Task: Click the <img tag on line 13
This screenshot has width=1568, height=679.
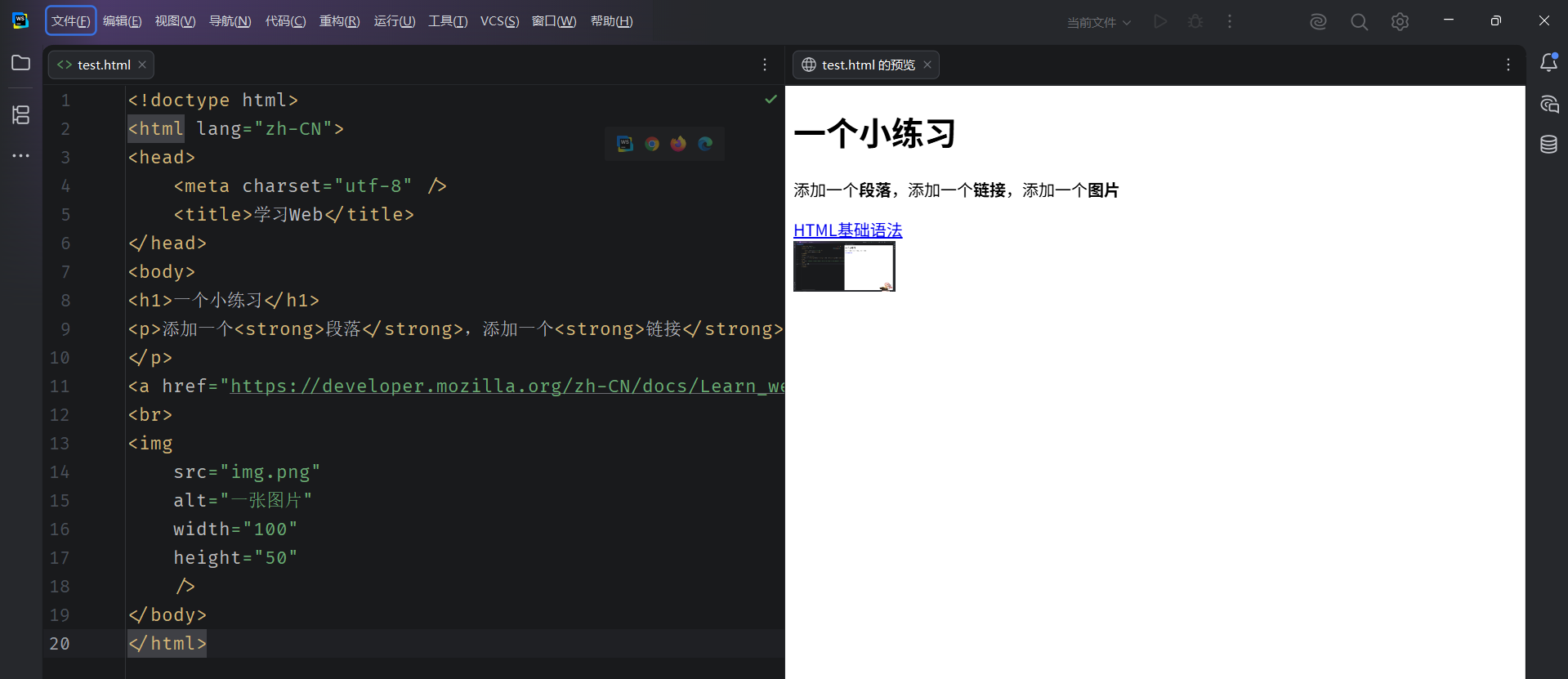Action: point(150,444)
